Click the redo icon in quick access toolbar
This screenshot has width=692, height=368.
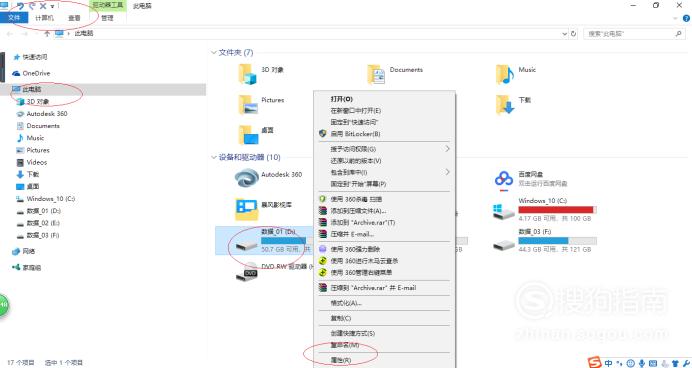click(32, 6)
